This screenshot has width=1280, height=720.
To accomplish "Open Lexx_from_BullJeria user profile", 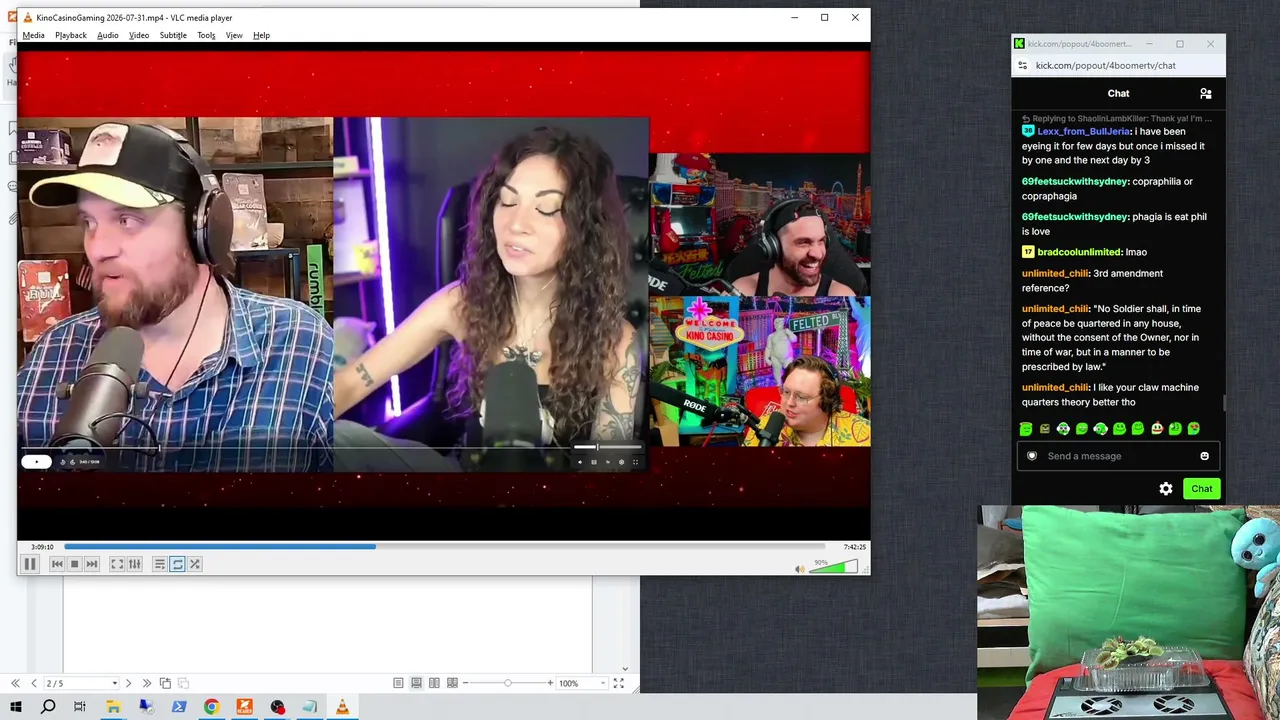I will [1083, 131].
